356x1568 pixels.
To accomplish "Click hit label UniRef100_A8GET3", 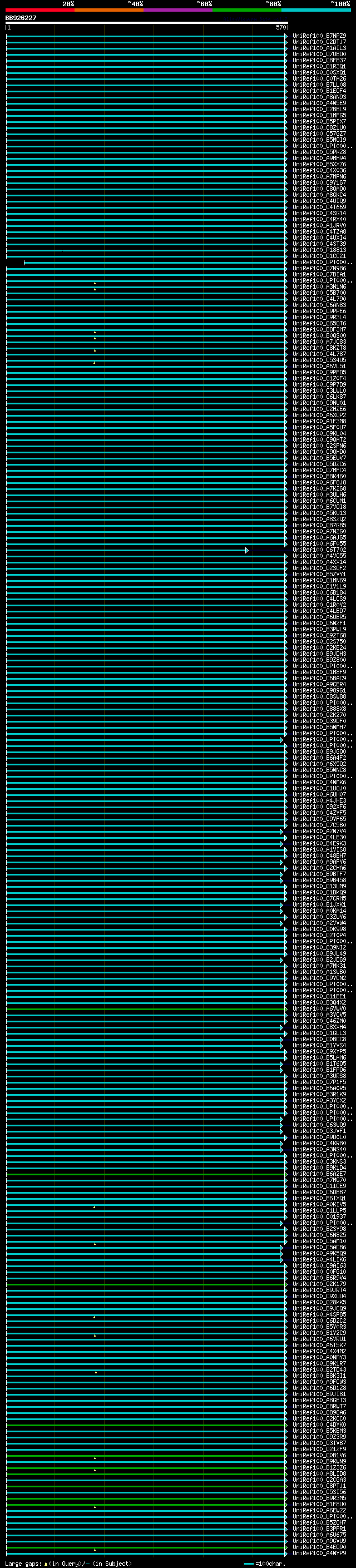I will click(319, 1401).
